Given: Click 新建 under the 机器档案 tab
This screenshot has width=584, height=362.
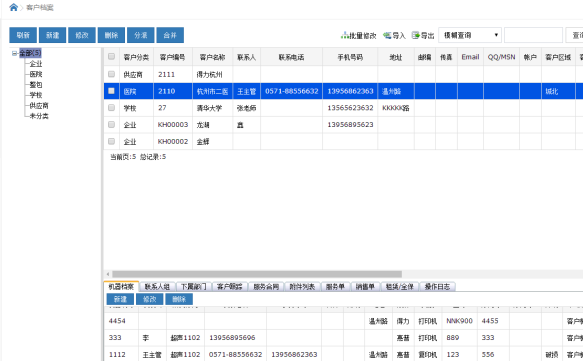Looking at the screenshot, I should point(120,299).
